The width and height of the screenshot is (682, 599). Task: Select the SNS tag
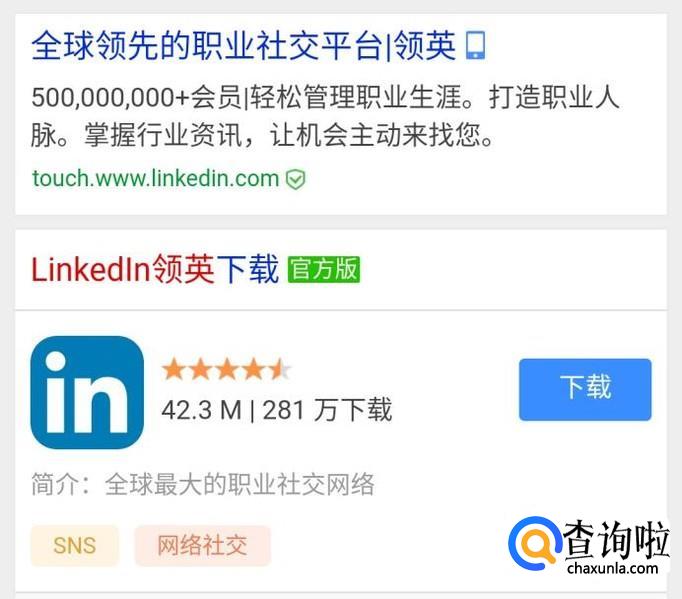click(74, 545)
